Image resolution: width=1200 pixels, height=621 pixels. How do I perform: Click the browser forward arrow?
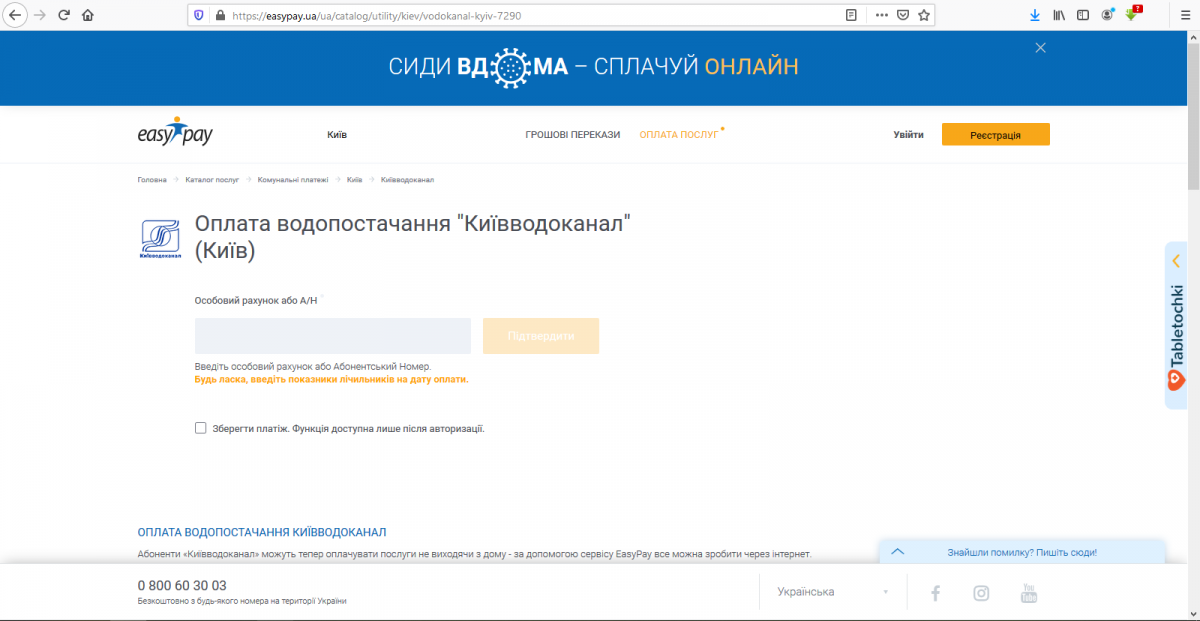[40, 15]
